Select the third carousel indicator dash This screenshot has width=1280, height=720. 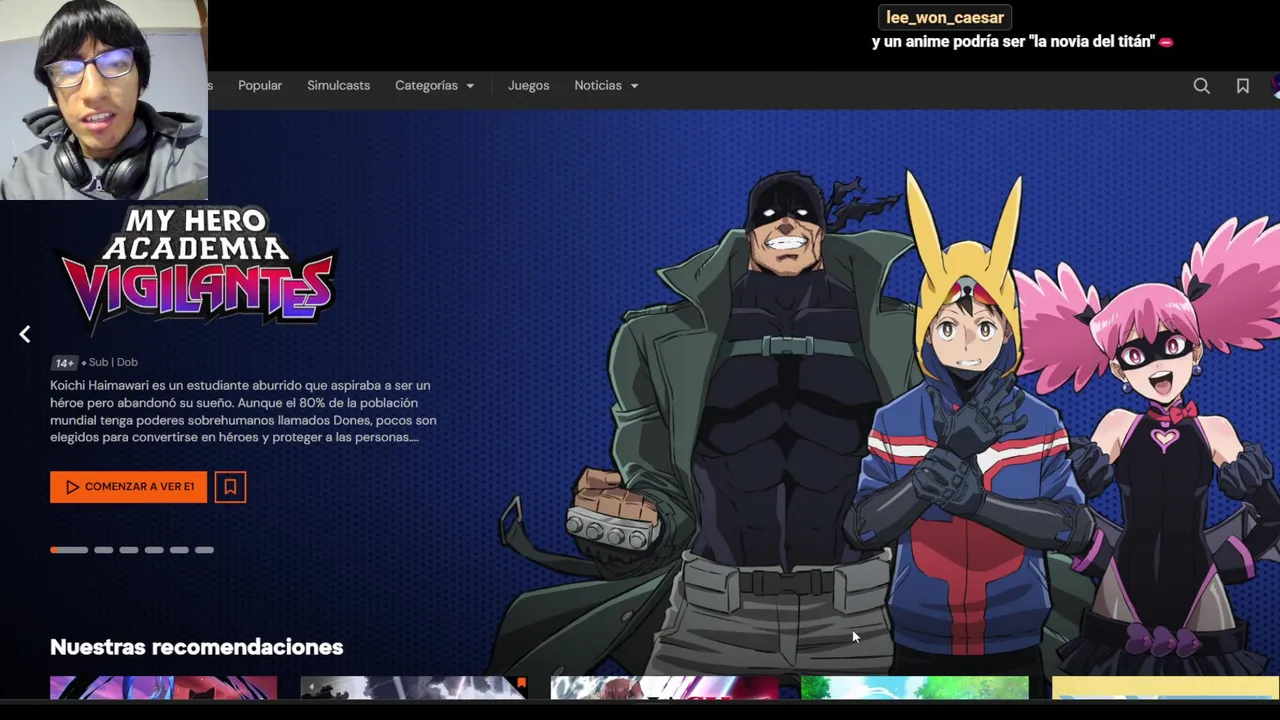[129, 550]
